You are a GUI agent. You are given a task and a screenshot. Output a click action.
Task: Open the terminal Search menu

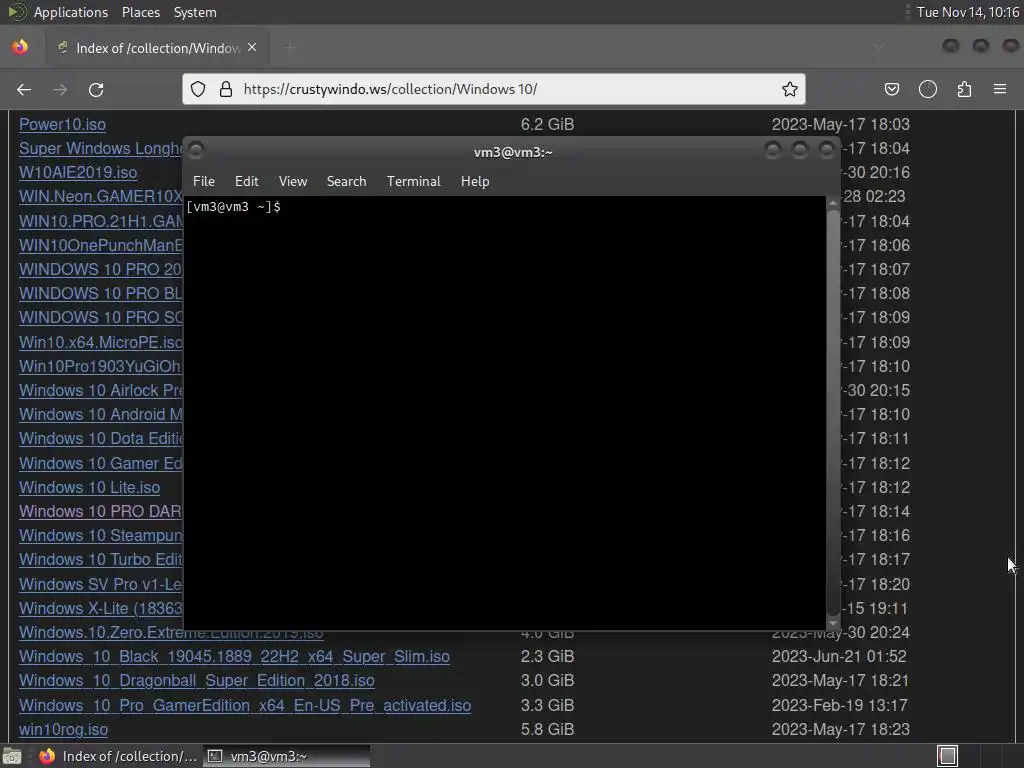coord(346,182)
